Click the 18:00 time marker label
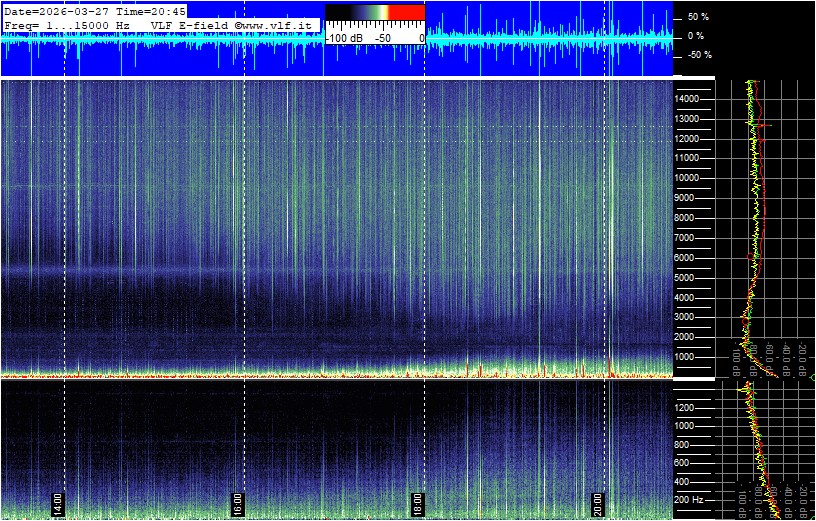816x521 pixels. coord(417,504)
